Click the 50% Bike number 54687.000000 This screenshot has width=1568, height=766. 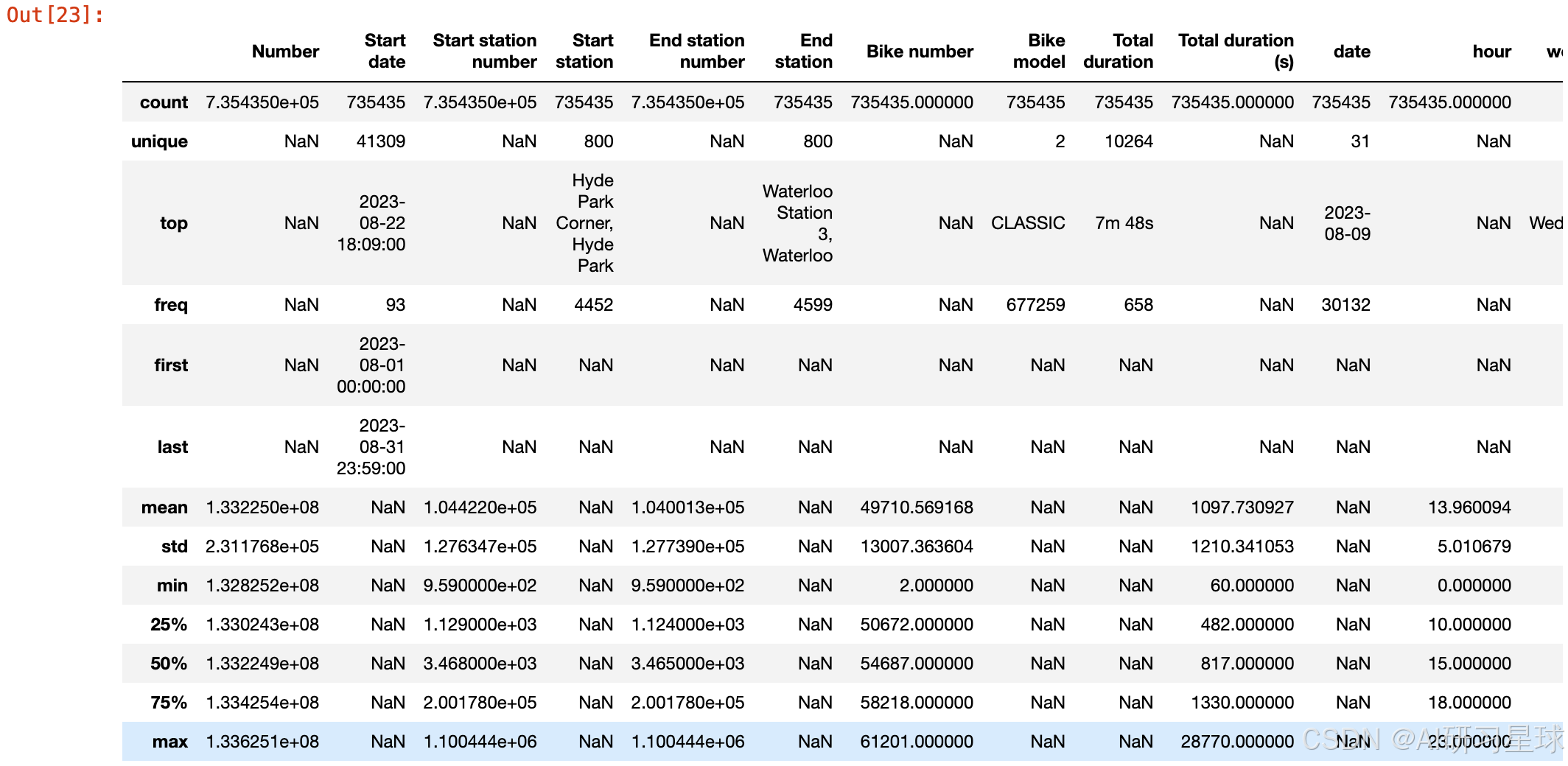click(x=917, y=664)
